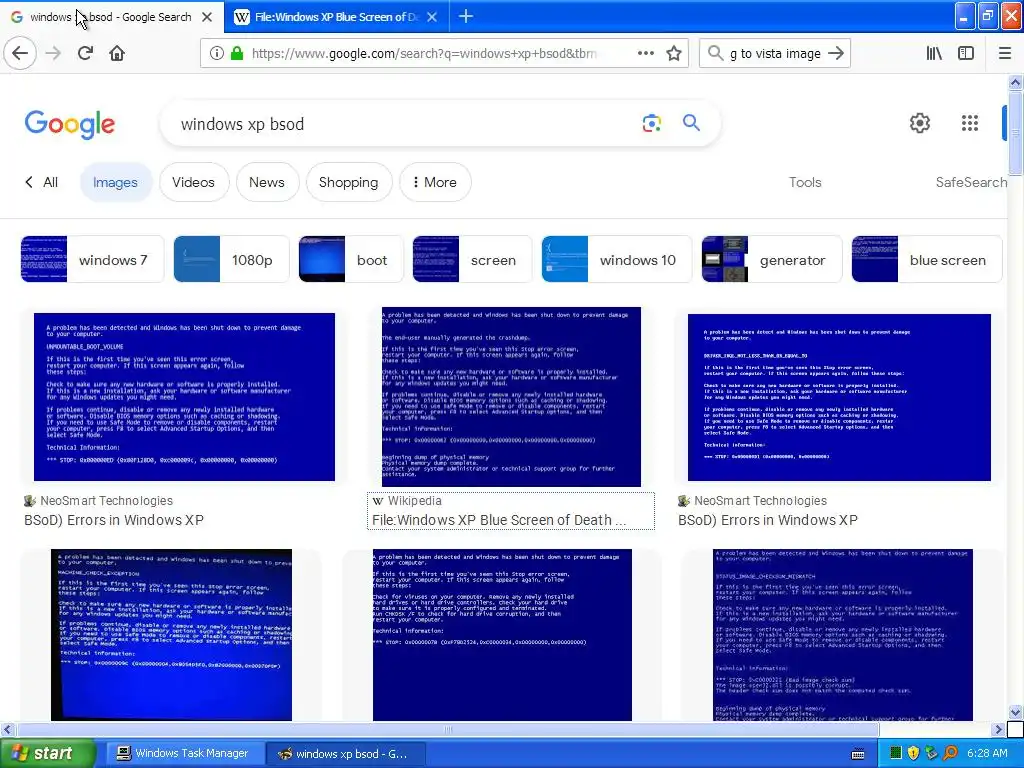Switch to Windows Task Manager taskbar button
Viewport: 1024px width, 768px height.
point(183,754)
